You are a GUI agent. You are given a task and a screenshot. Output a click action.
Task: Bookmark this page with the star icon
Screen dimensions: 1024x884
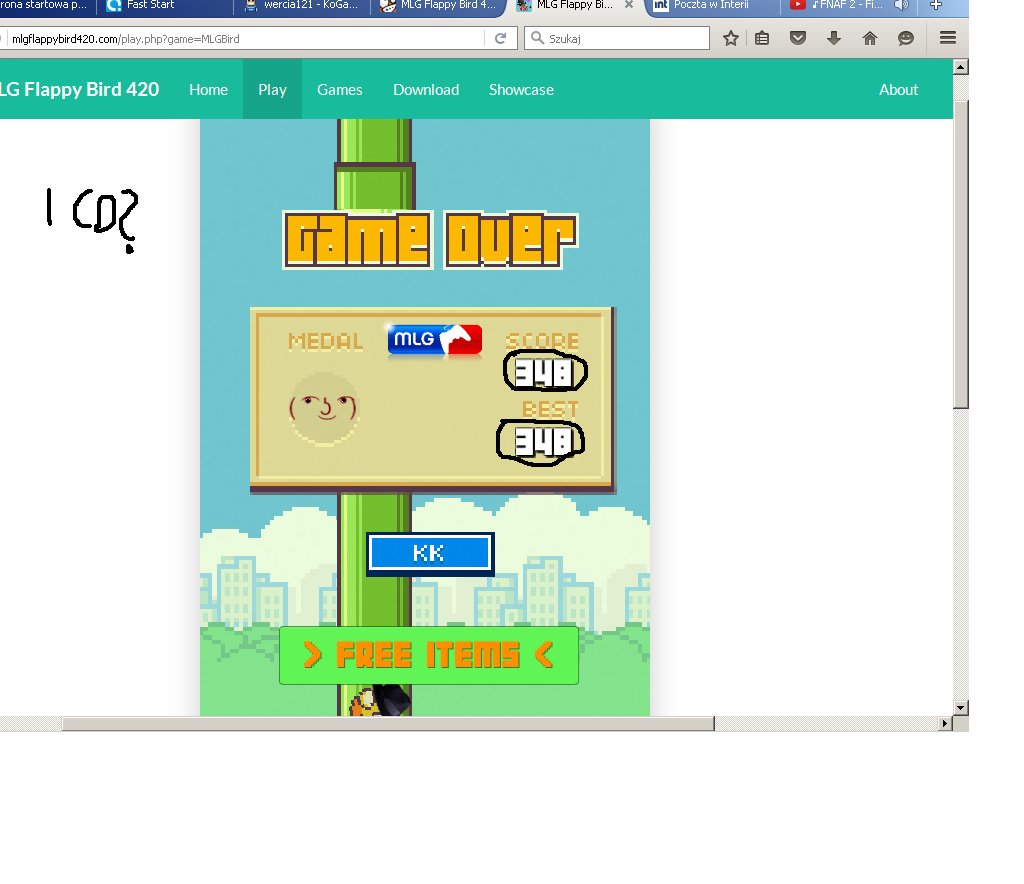pos(730,38)
